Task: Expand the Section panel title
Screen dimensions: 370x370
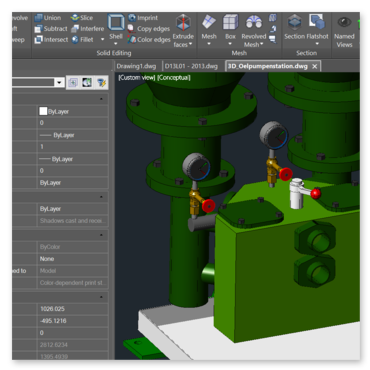Action: point(306,53)
